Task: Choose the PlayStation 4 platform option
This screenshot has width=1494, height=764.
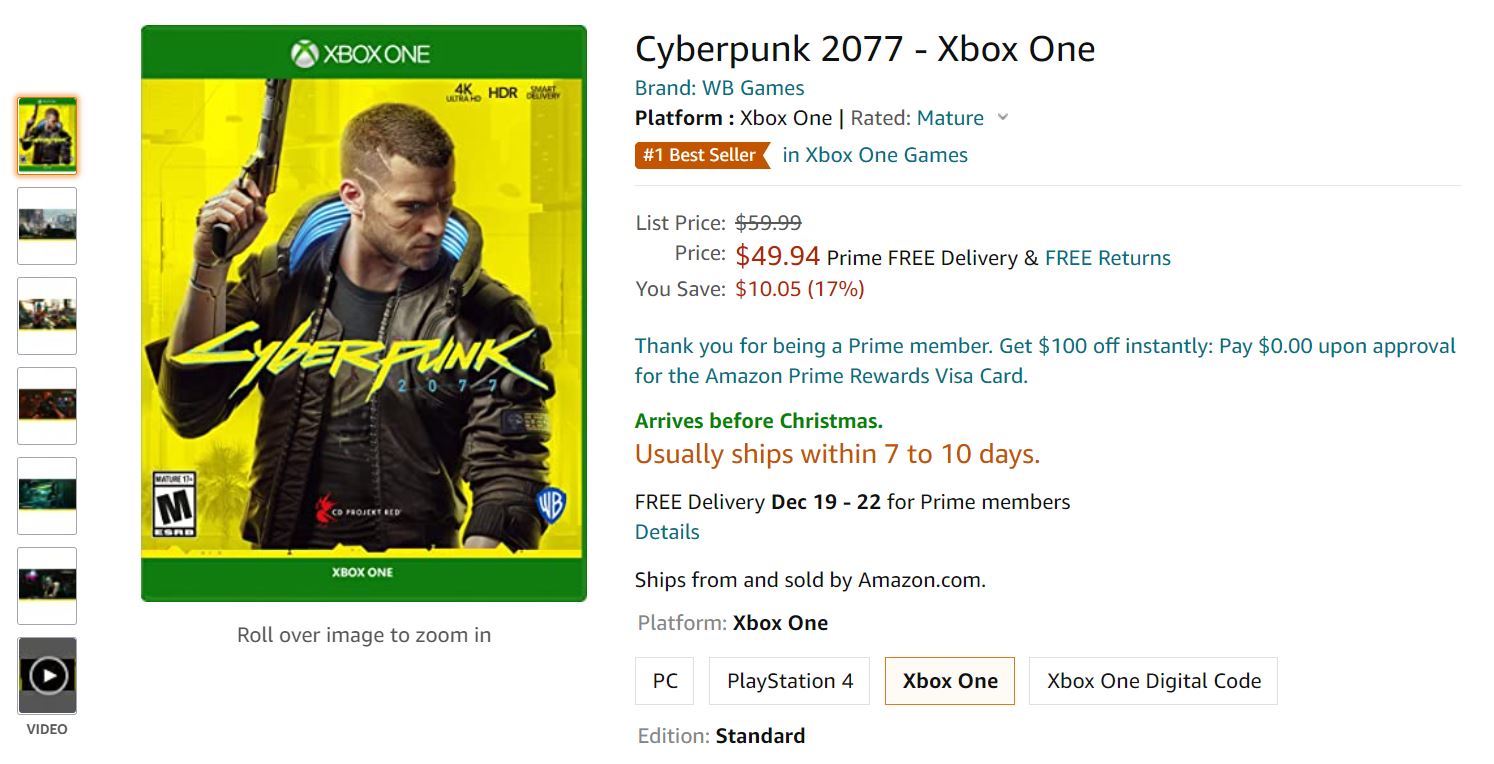Action: click(x=790, y=681)
